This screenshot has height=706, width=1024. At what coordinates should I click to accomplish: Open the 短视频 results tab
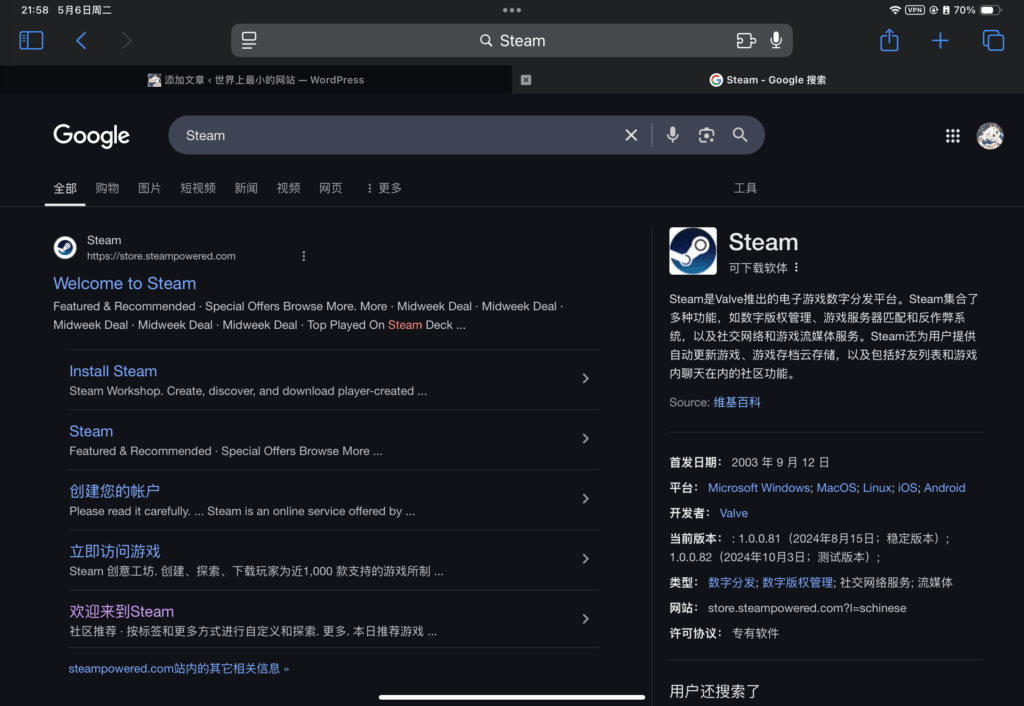(198, 188)
